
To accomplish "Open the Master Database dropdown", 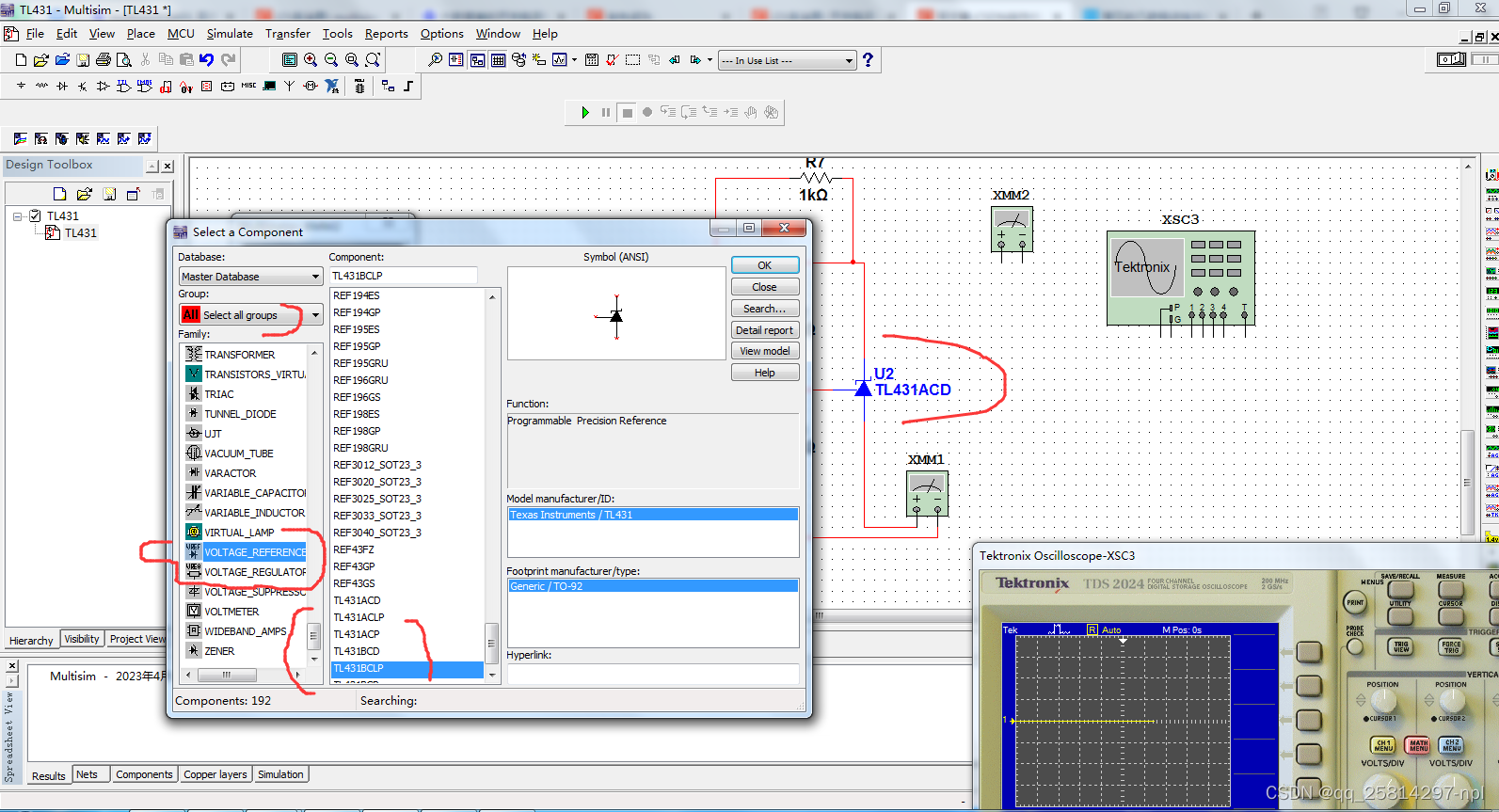I will tap(315, 277).
